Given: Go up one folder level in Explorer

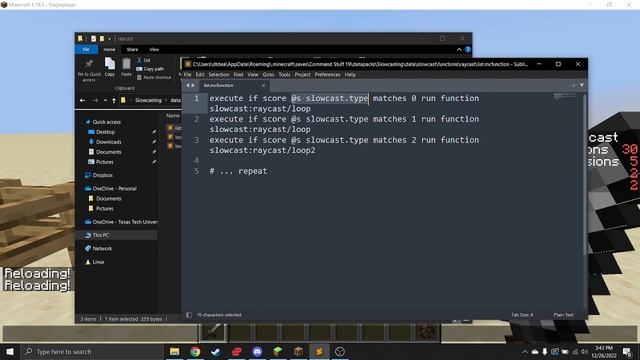Looking at the screenshot, I should [114, 100].
